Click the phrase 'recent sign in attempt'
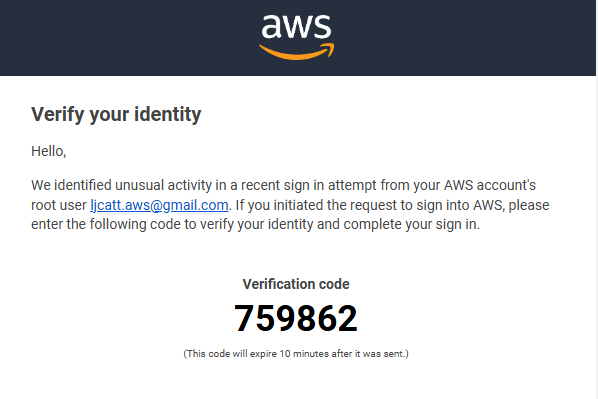Viewport: 598px width, 399px height. [309, 185]
